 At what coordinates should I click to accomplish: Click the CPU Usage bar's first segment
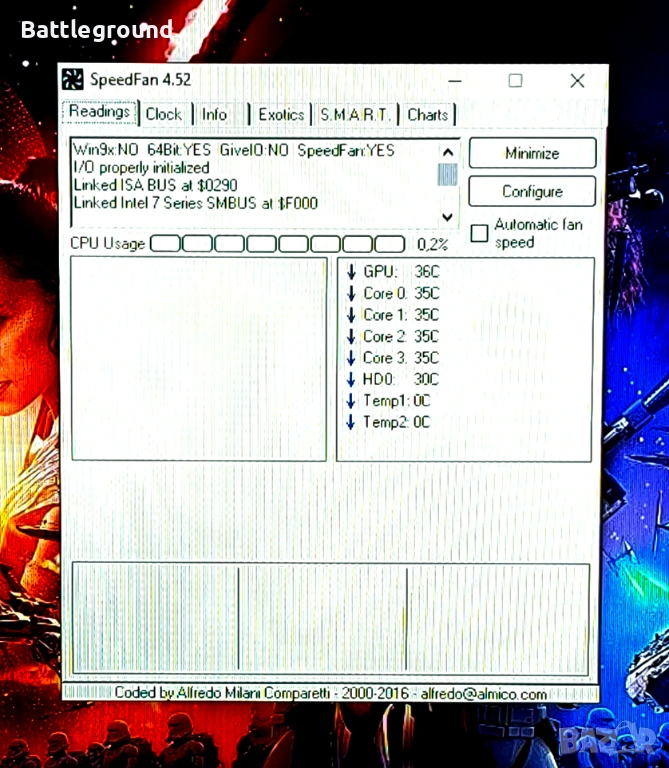tap(166, 243)
